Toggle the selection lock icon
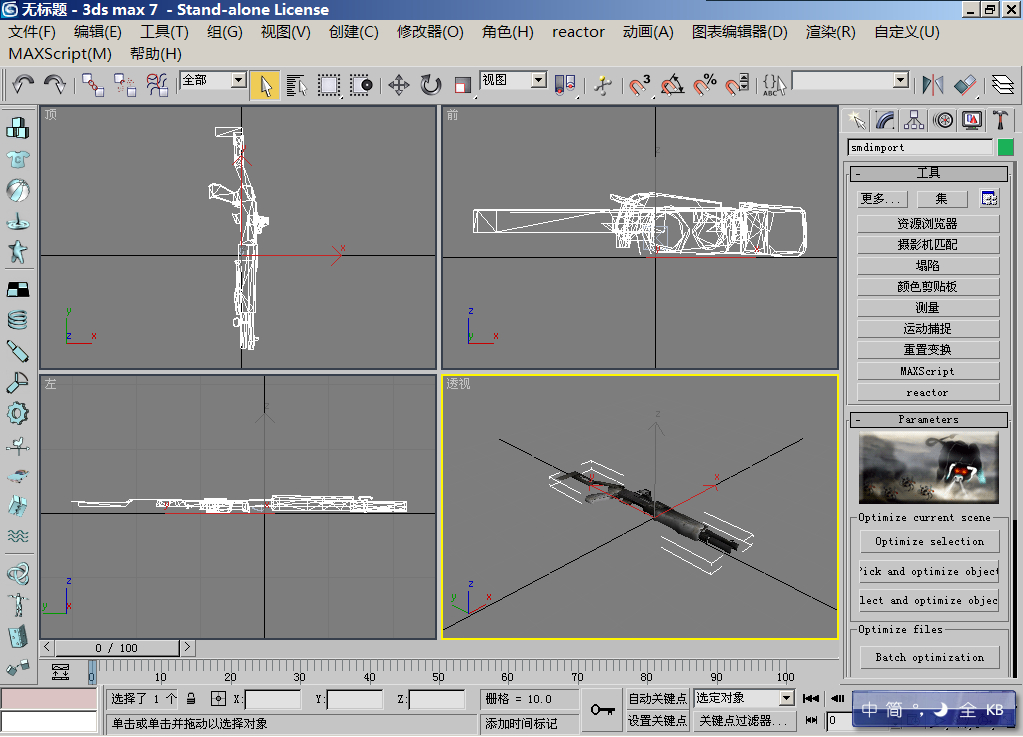Viewport: 1023px width, 737px height. (191, 699)
